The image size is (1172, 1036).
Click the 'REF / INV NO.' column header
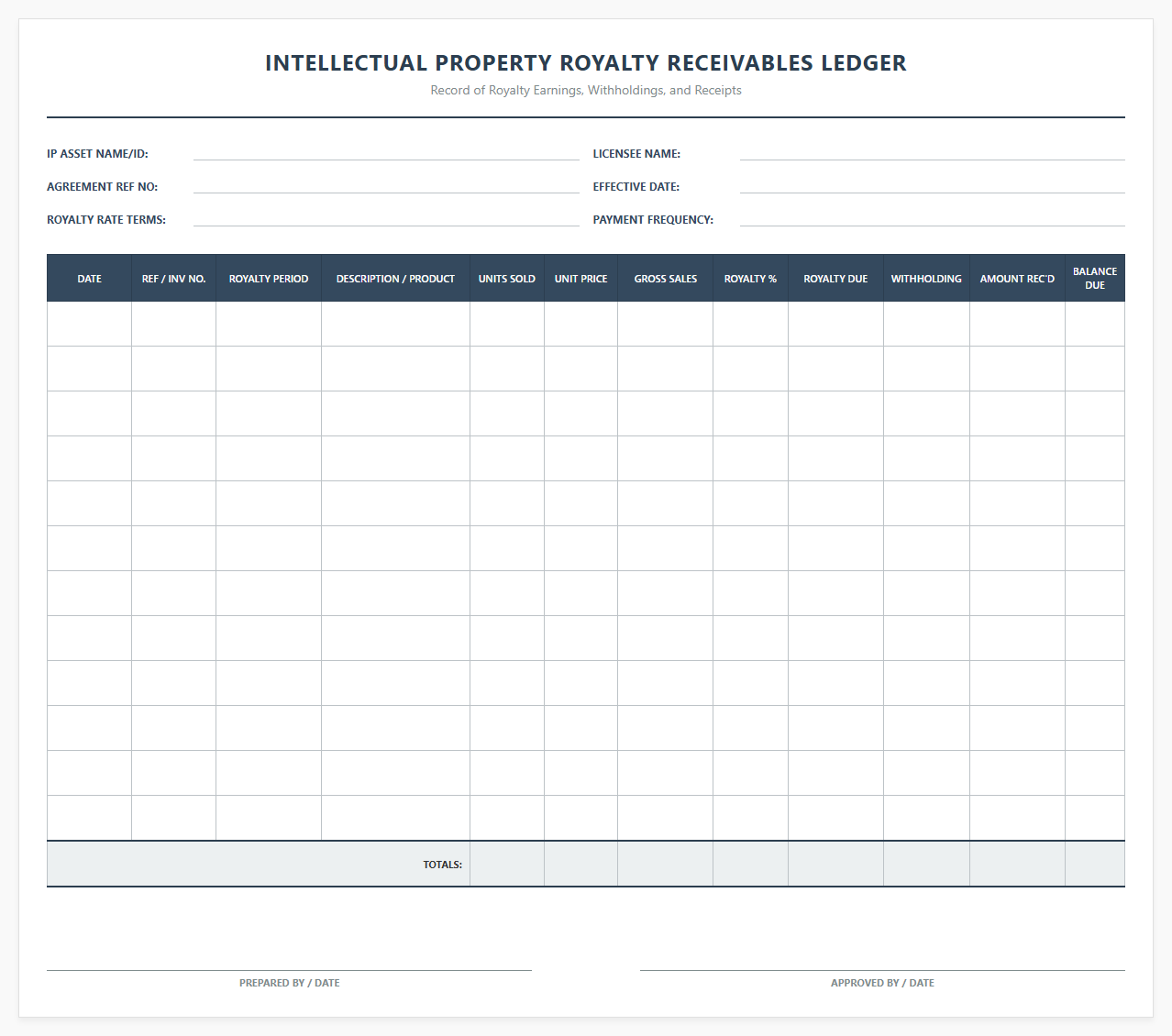pos(173,278)
